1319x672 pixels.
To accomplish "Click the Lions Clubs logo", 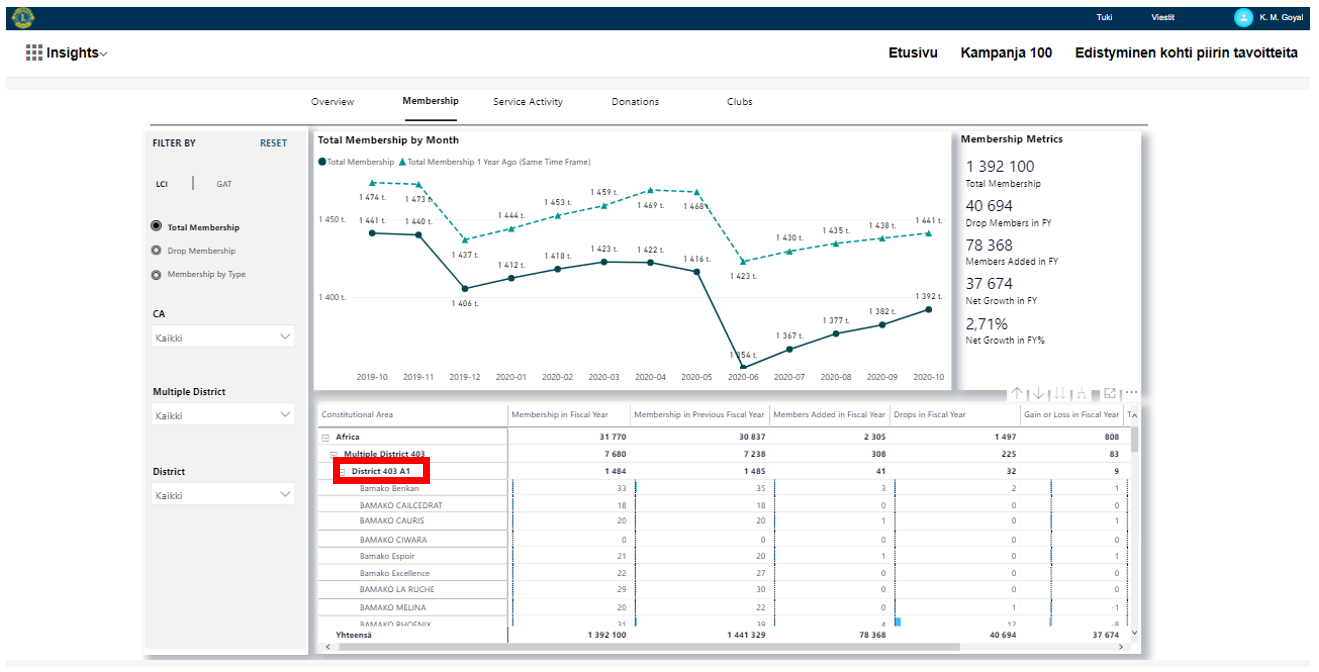I will click(x=23, y=17).
